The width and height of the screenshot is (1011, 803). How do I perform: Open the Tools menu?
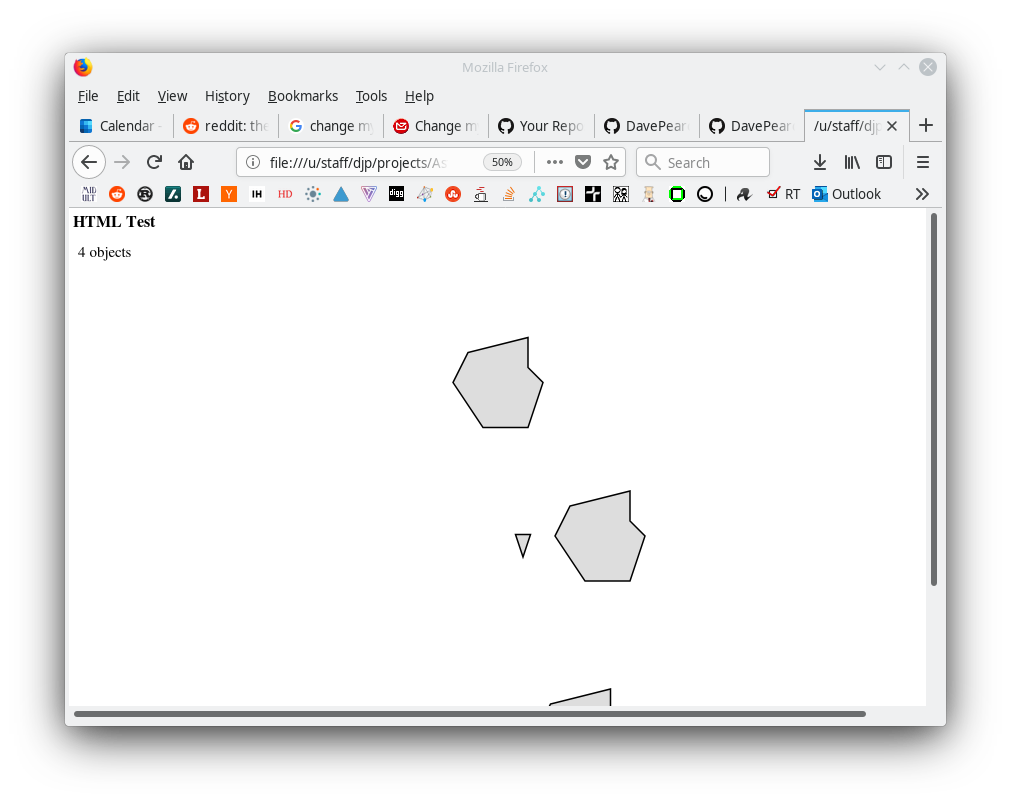[371, 96]
